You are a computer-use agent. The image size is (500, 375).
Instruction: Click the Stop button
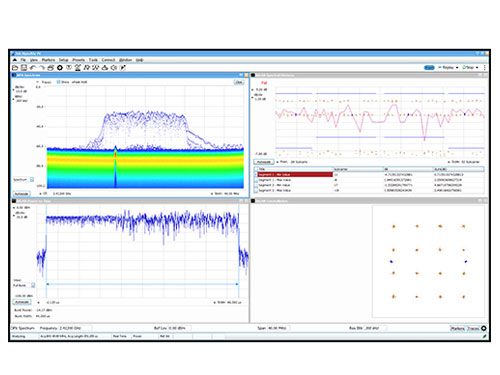click(x=468, y=68)
